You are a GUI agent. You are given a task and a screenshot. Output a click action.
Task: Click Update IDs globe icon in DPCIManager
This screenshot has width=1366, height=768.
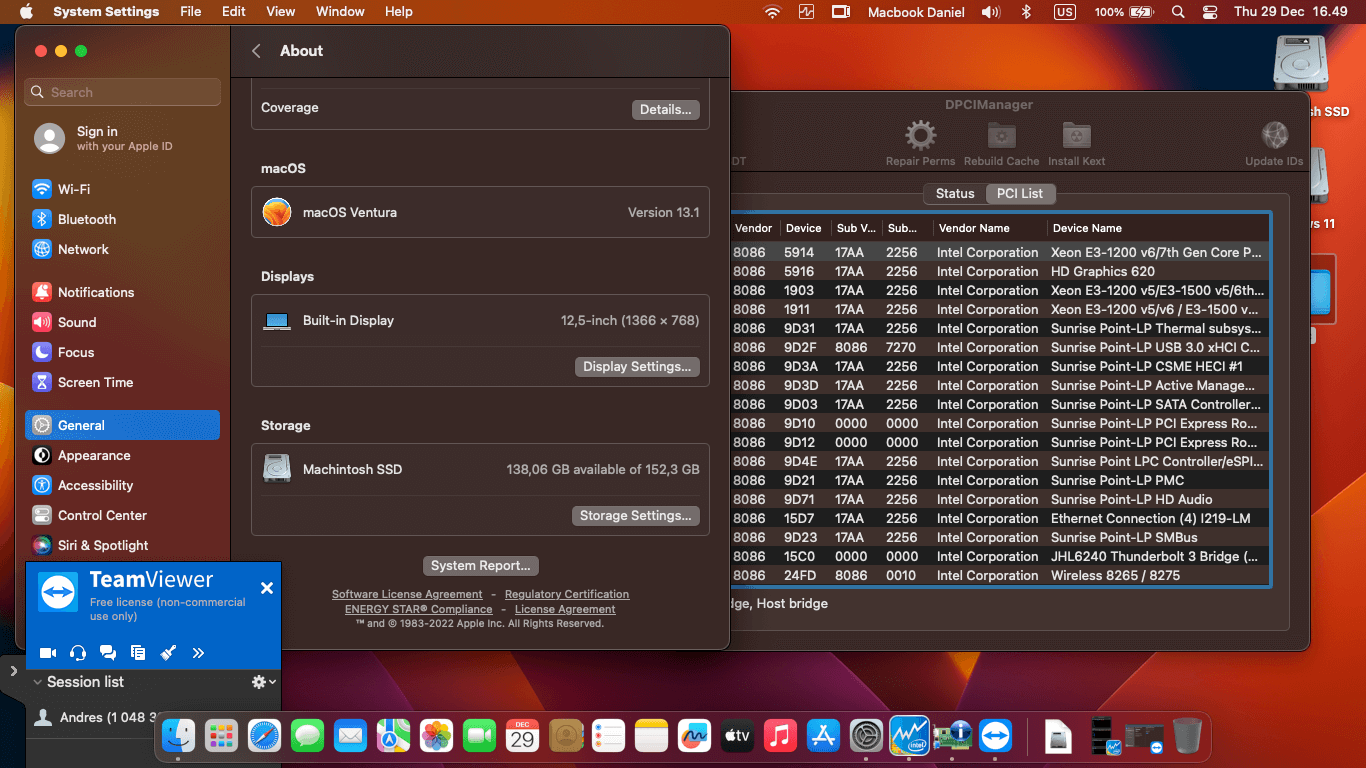(1275, 135)
